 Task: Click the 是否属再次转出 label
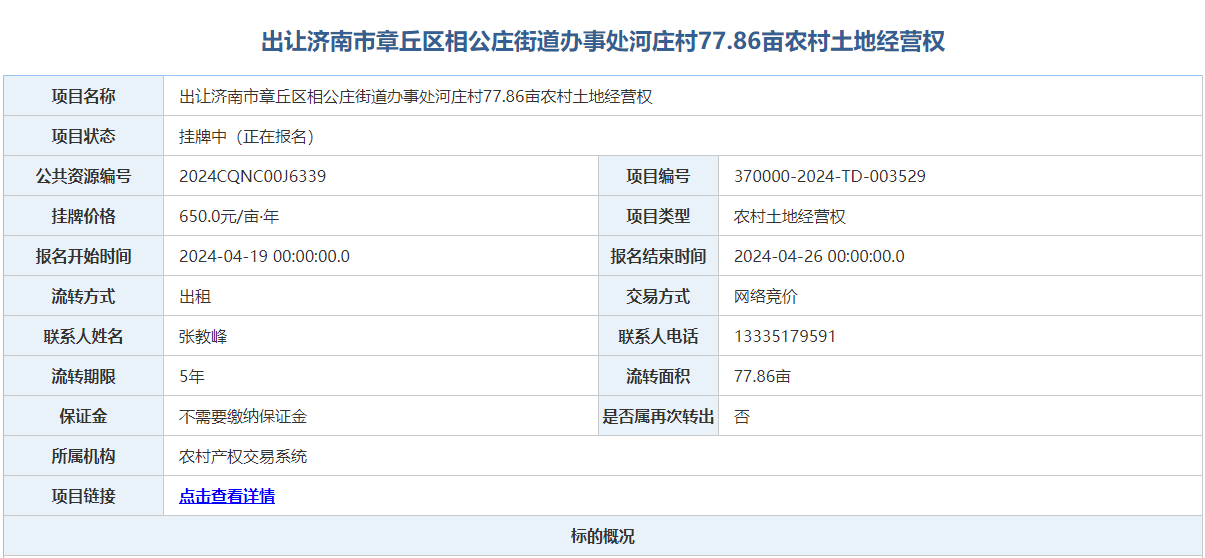658,416
